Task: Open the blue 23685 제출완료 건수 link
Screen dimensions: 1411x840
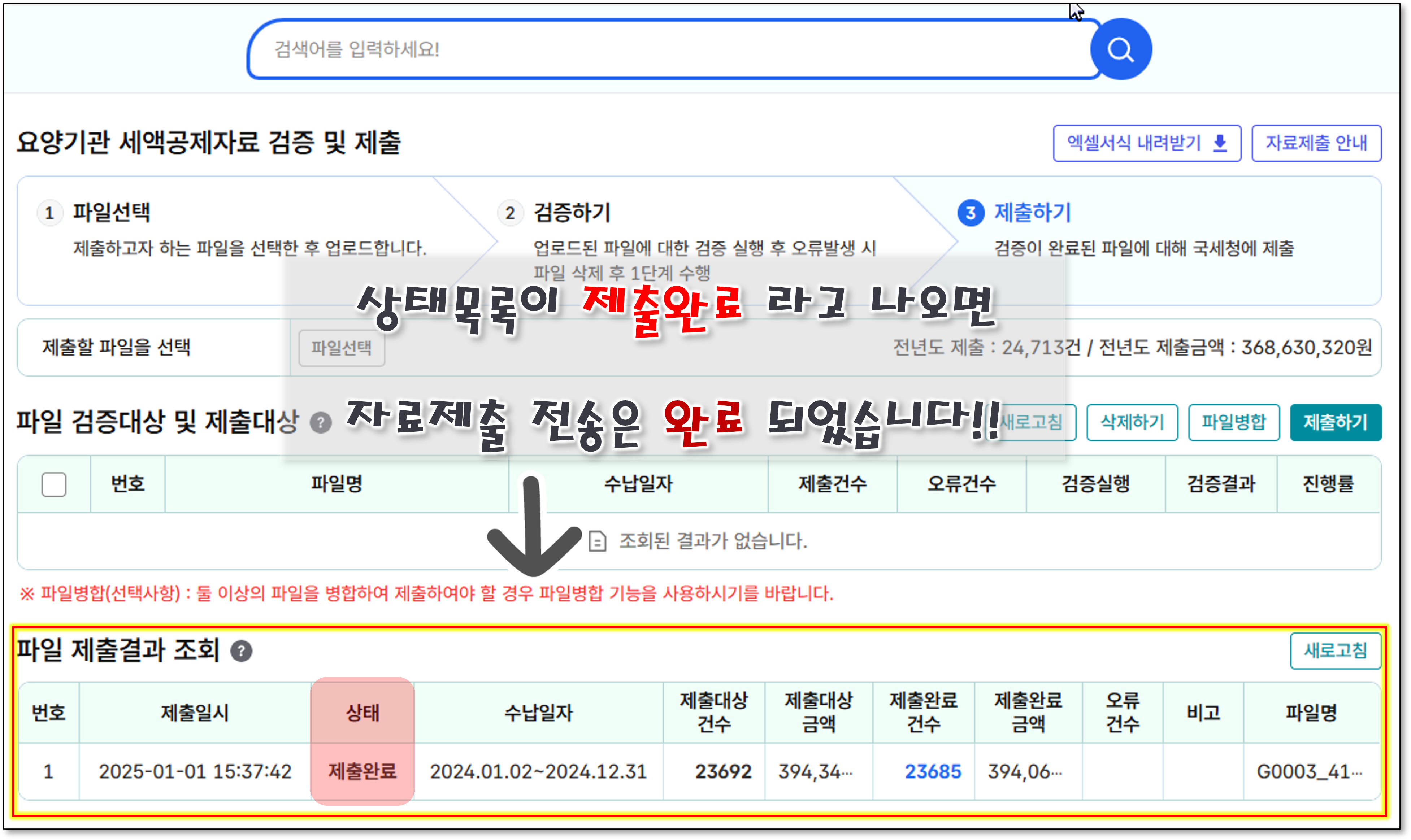Action: tap(933, 771)
